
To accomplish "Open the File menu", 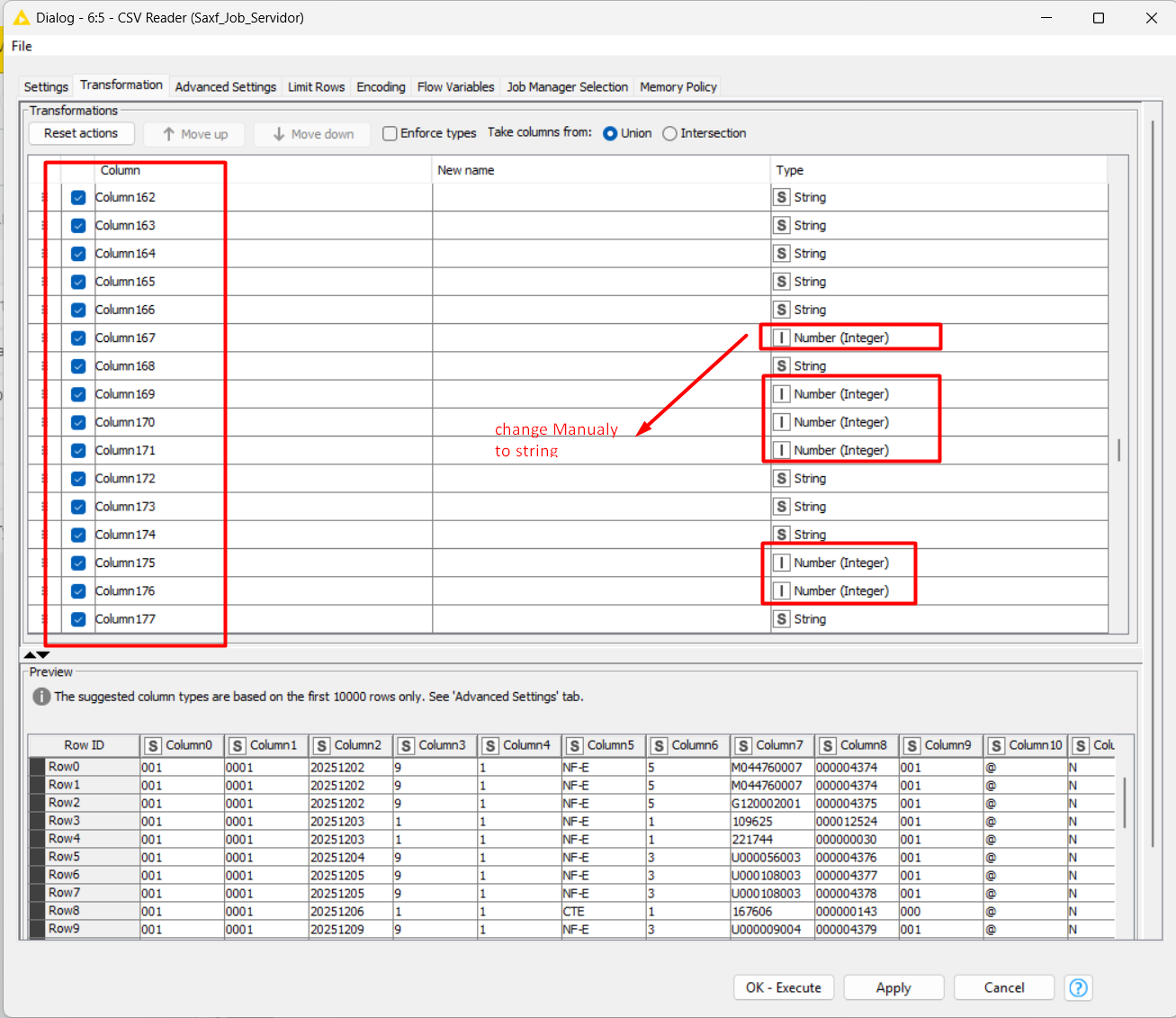I will click(x=22, y=46).
